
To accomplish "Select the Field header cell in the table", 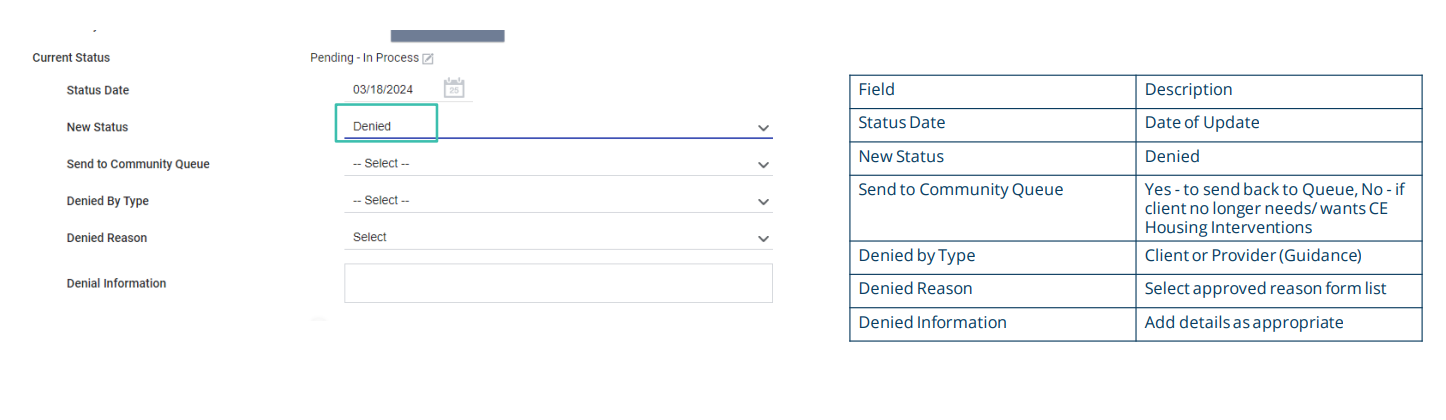I will pyautogui.click(x=992, y=91).
